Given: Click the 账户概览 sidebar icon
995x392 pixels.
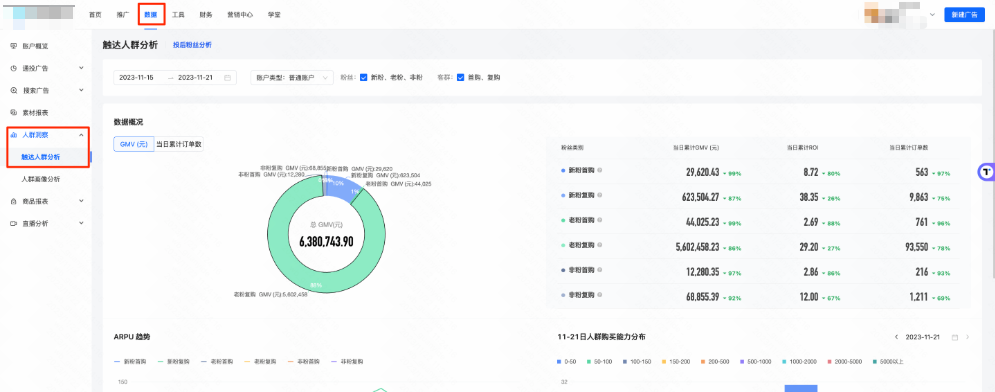Looking at the screenshot, I should (14, 46).
